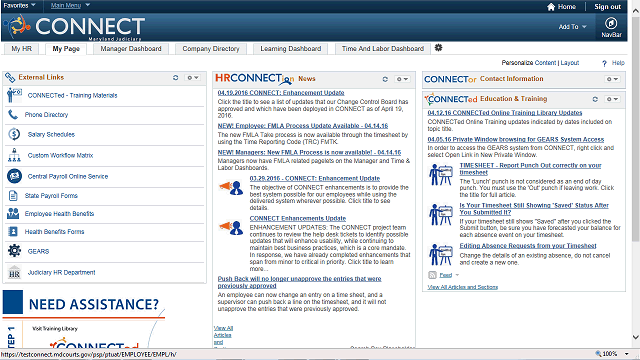The height and width of the screenshot is (360, 640).
Task: Click trainer icon beside Editing Absence Requests
Action: point(441,254)
